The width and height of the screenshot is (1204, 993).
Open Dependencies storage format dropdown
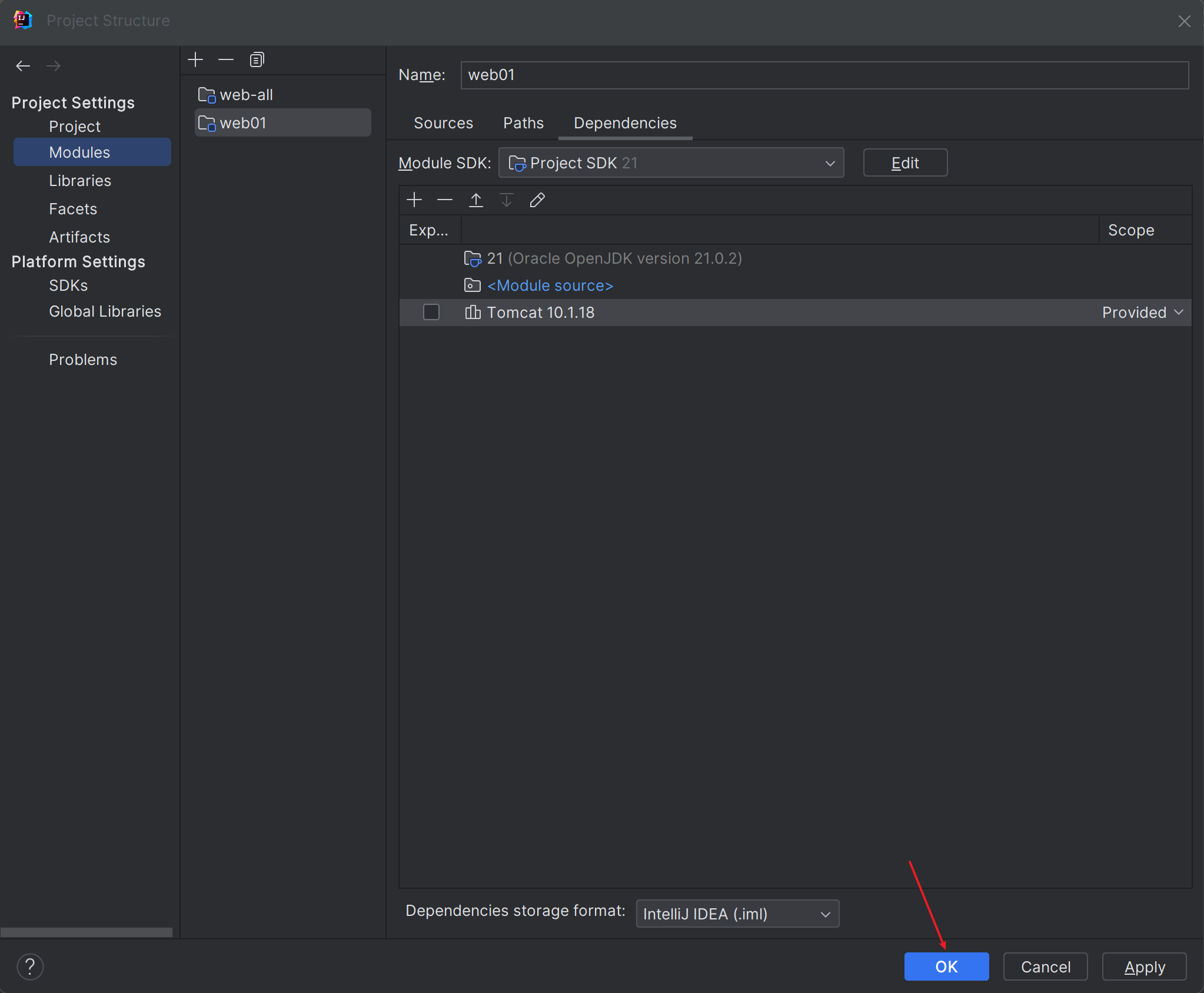click(737, 914)
